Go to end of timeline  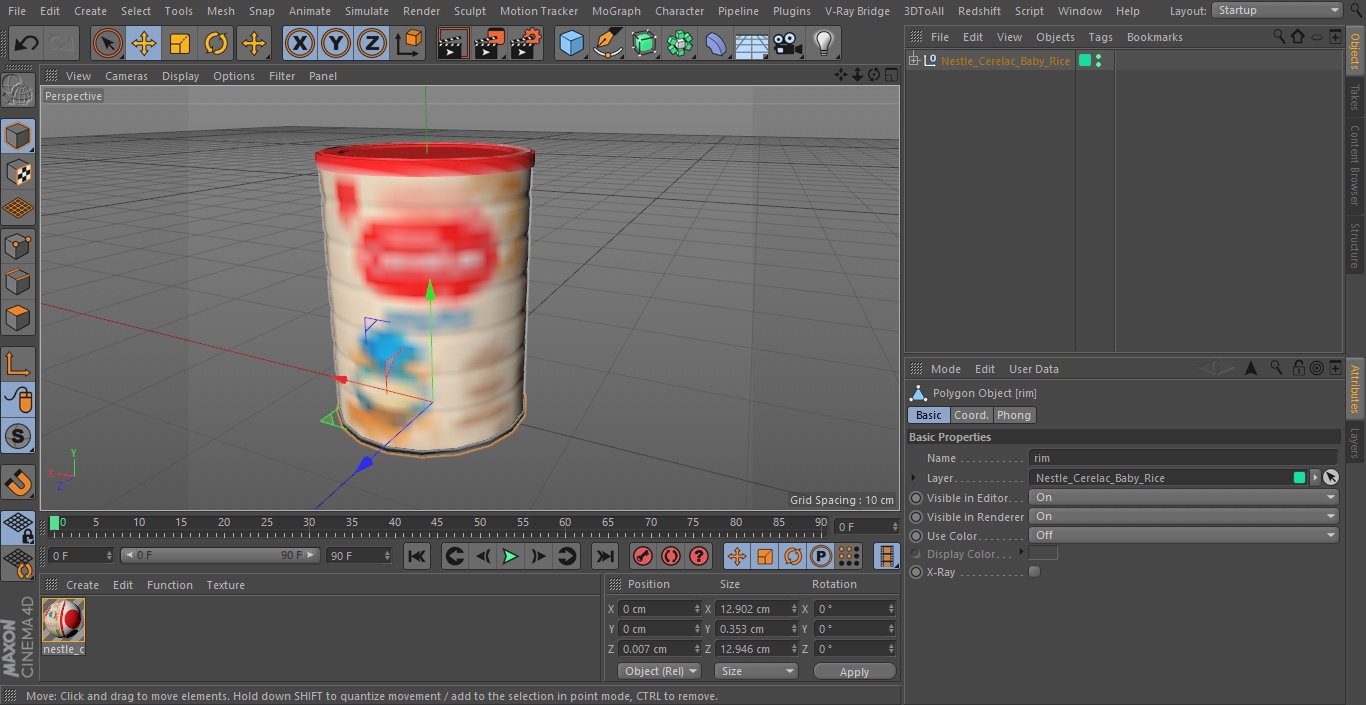coord(605,556)
